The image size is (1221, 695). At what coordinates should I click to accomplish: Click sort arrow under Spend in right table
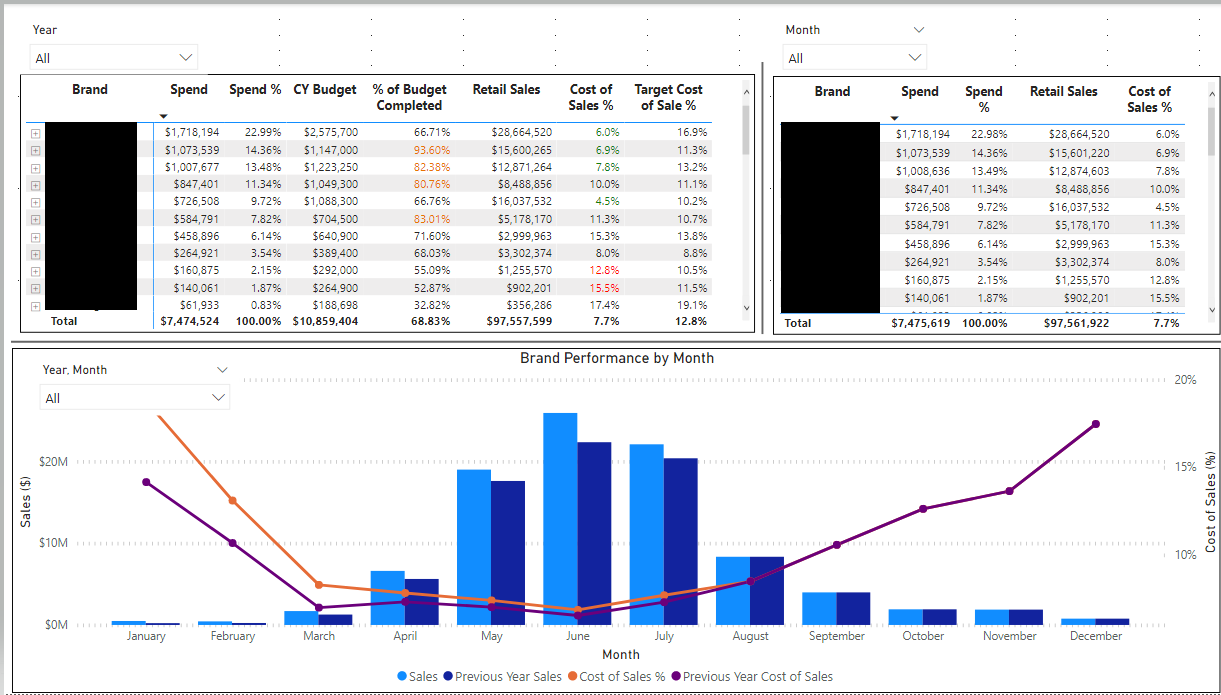894,119
